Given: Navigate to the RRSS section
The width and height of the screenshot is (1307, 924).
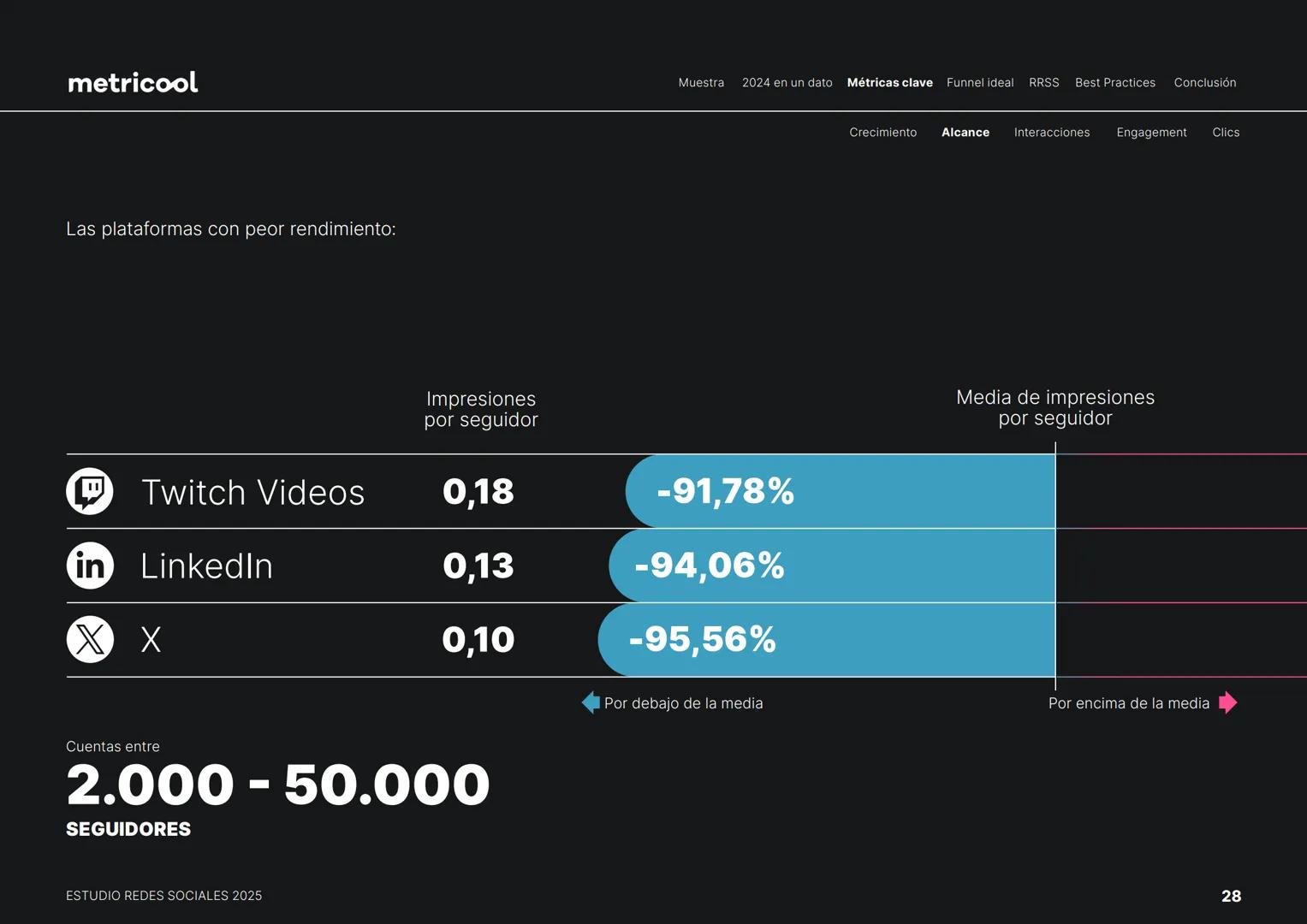Looking at the screenshot, I should [x=1043, y=83].
